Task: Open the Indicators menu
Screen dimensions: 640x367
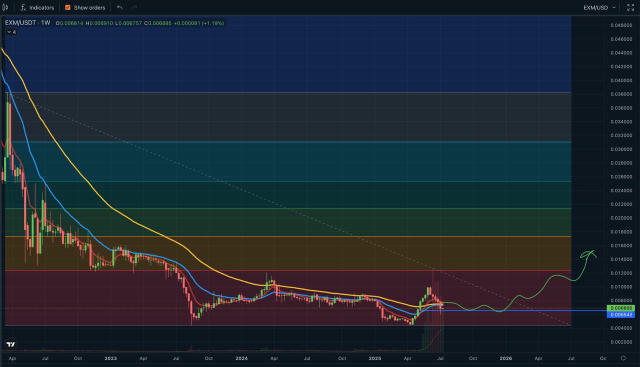Action: coord(37,7)
